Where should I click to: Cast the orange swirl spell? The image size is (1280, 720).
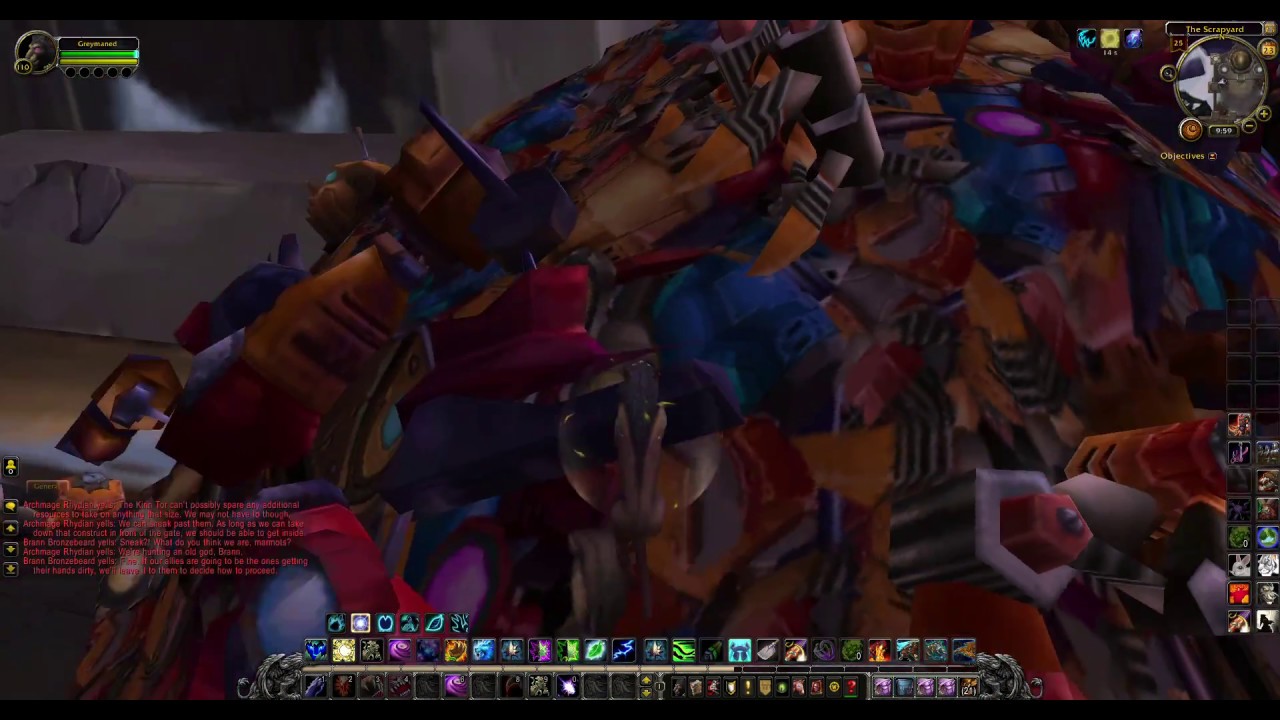455,651
